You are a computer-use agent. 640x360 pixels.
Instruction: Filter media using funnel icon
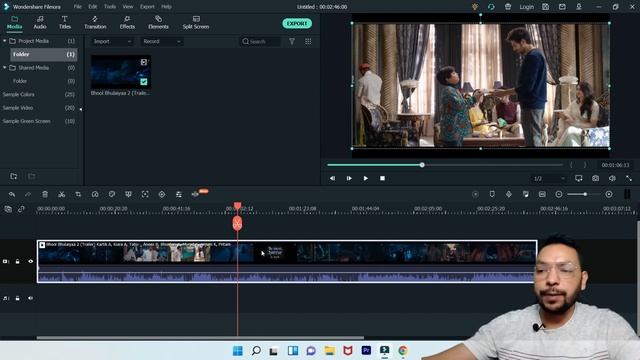point(292,41)
